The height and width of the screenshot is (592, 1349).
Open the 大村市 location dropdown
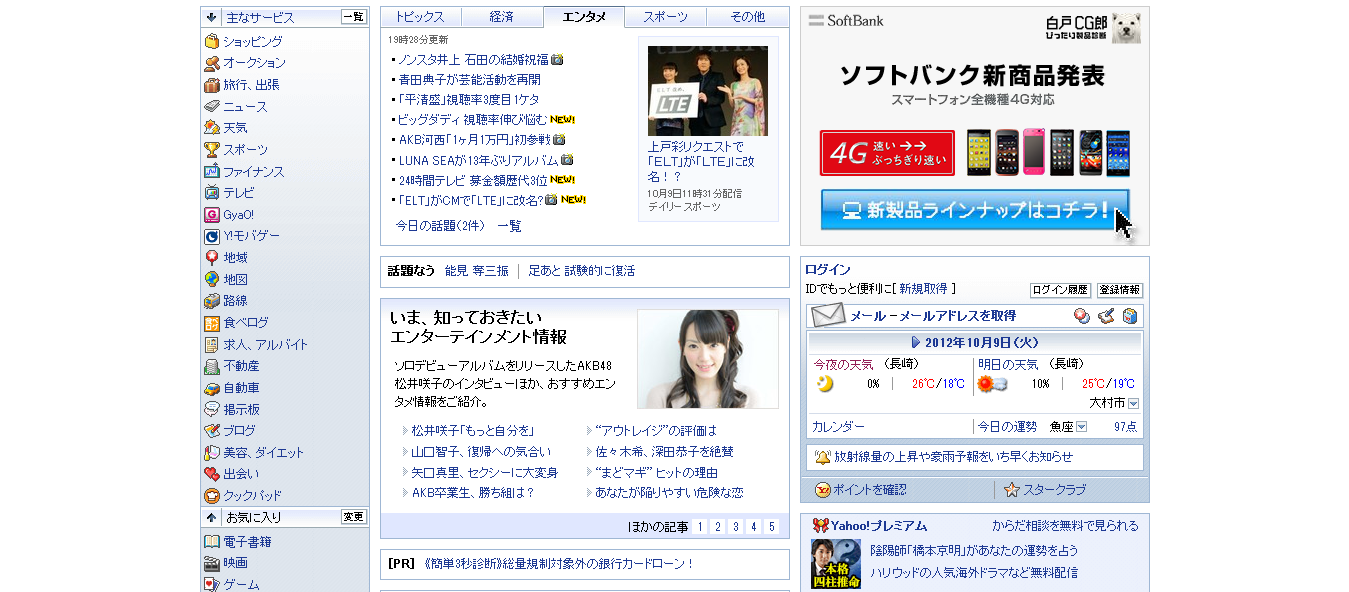pyautogui.click(x=1133, y=403)
